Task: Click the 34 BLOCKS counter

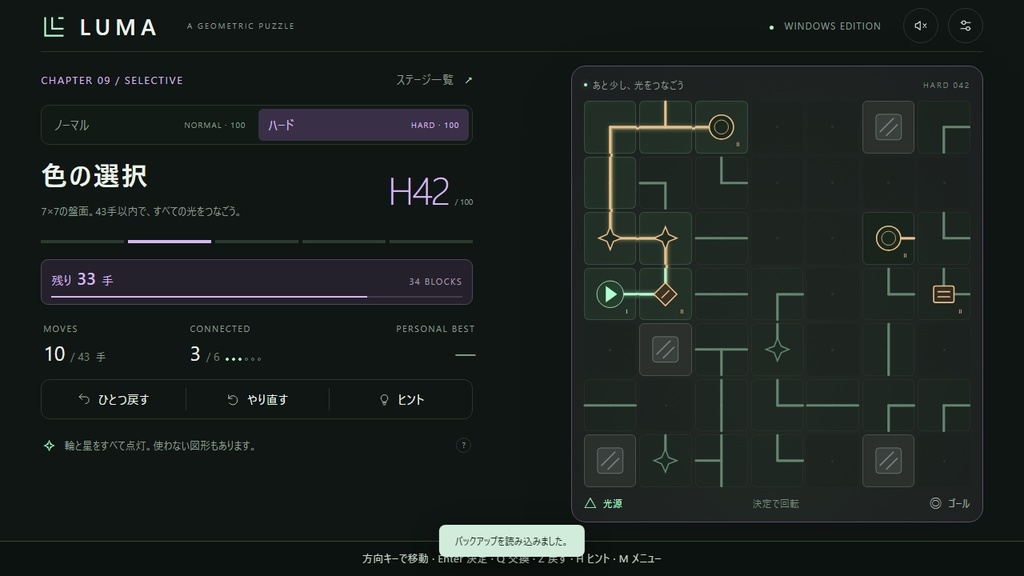Action: [x=435, y=281]
